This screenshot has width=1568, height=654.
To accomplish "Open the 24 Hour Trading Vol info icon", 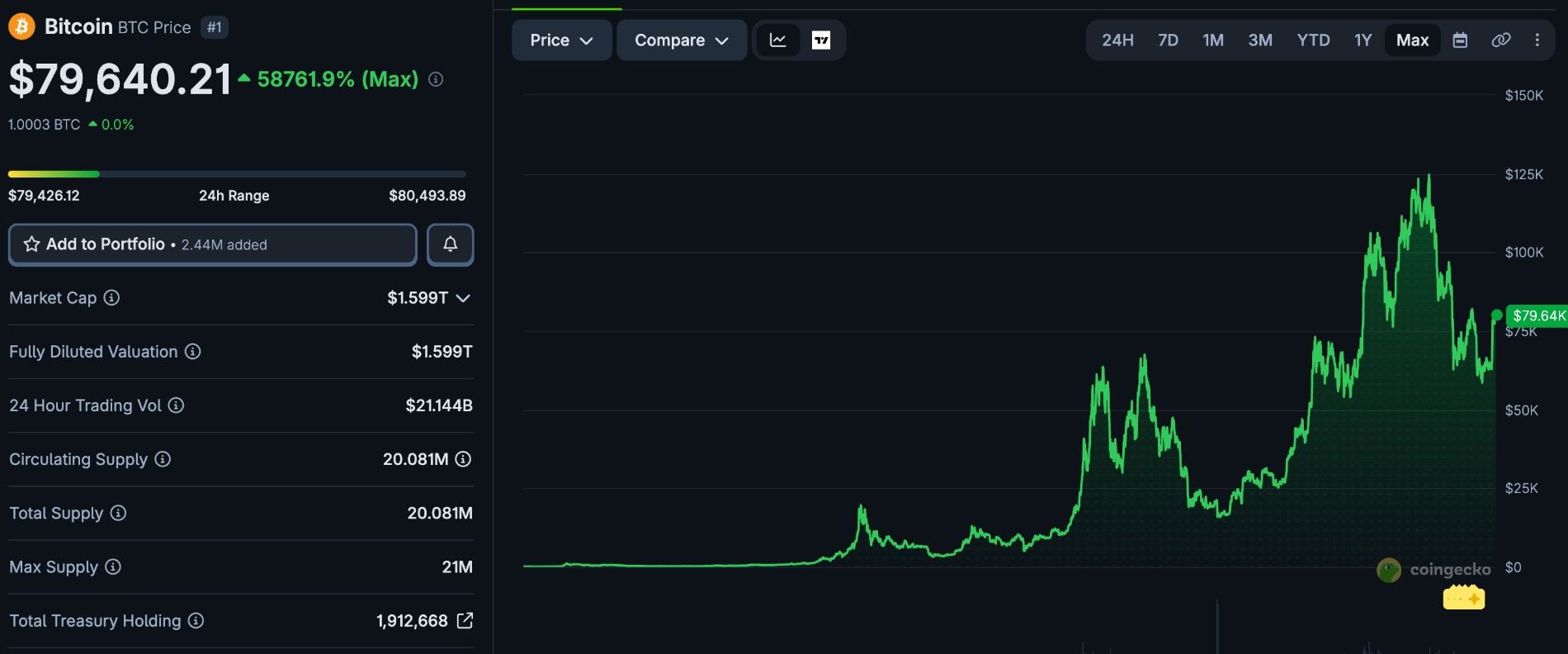I will pyautogui.click(x=176, y=405).
